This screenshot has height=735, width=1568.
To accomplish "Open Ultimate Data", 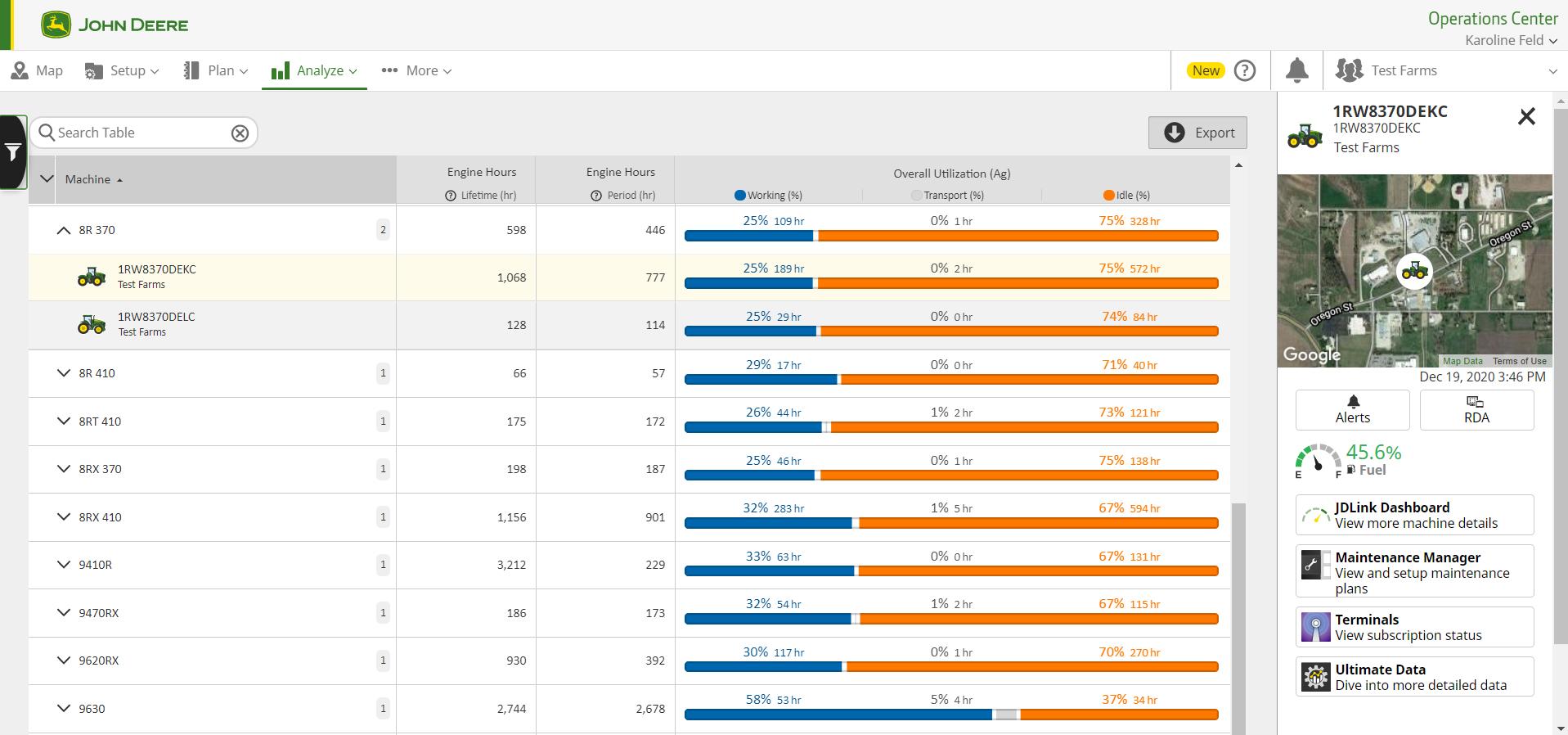I will 1414,677.
